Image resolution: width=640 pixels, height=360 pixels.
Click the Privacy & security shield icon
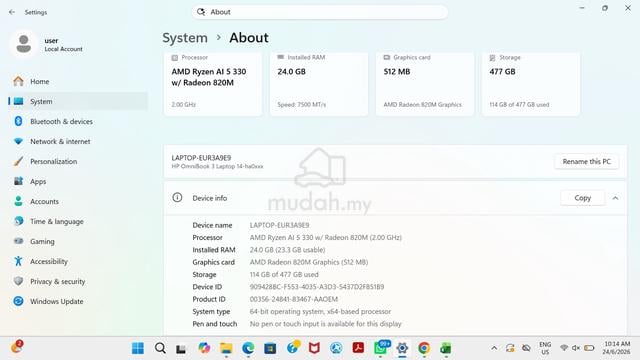pyautogui.click(x=18, y=281)
